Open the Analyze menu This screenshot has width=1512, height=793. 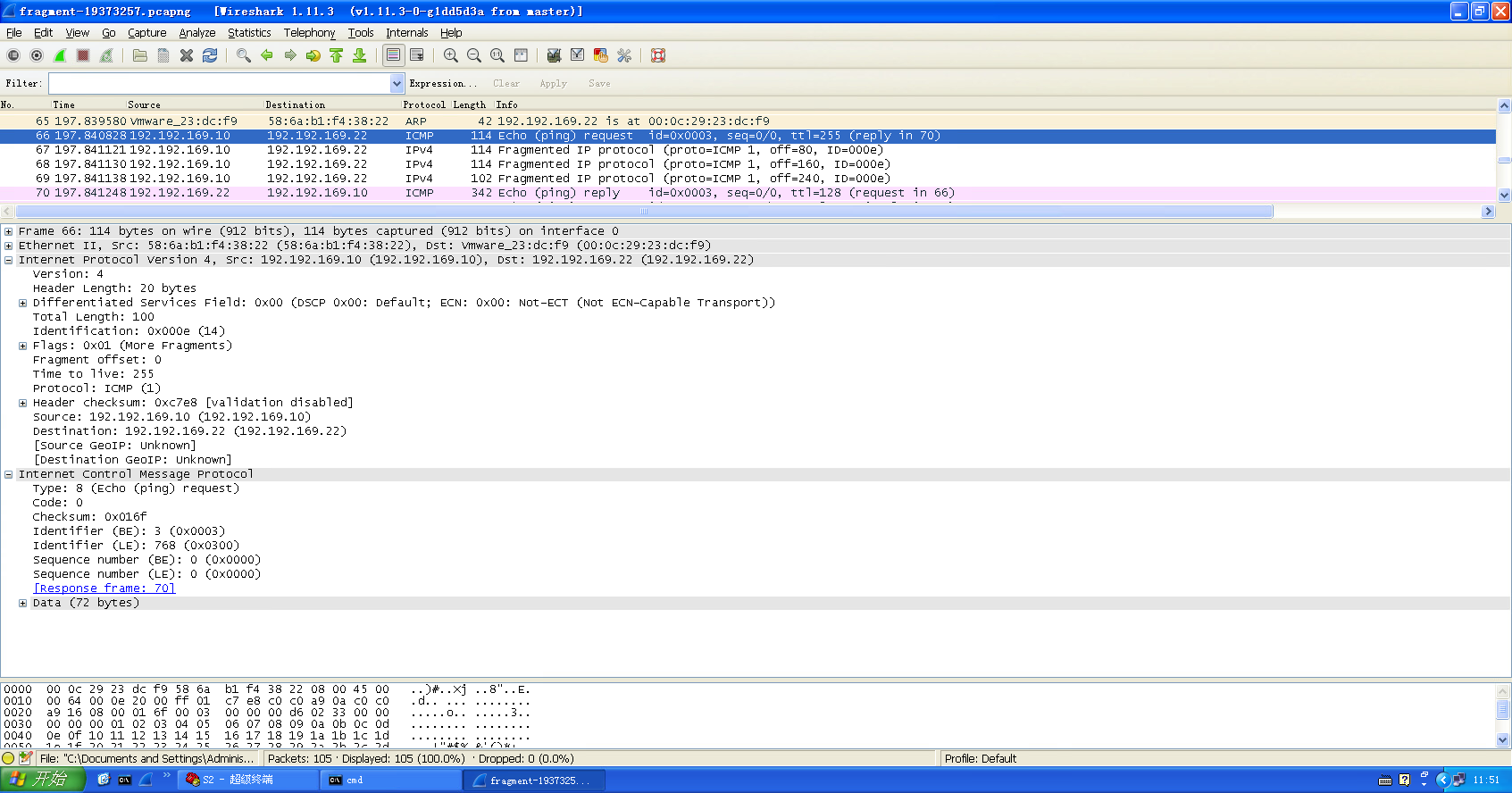point(197,33)
